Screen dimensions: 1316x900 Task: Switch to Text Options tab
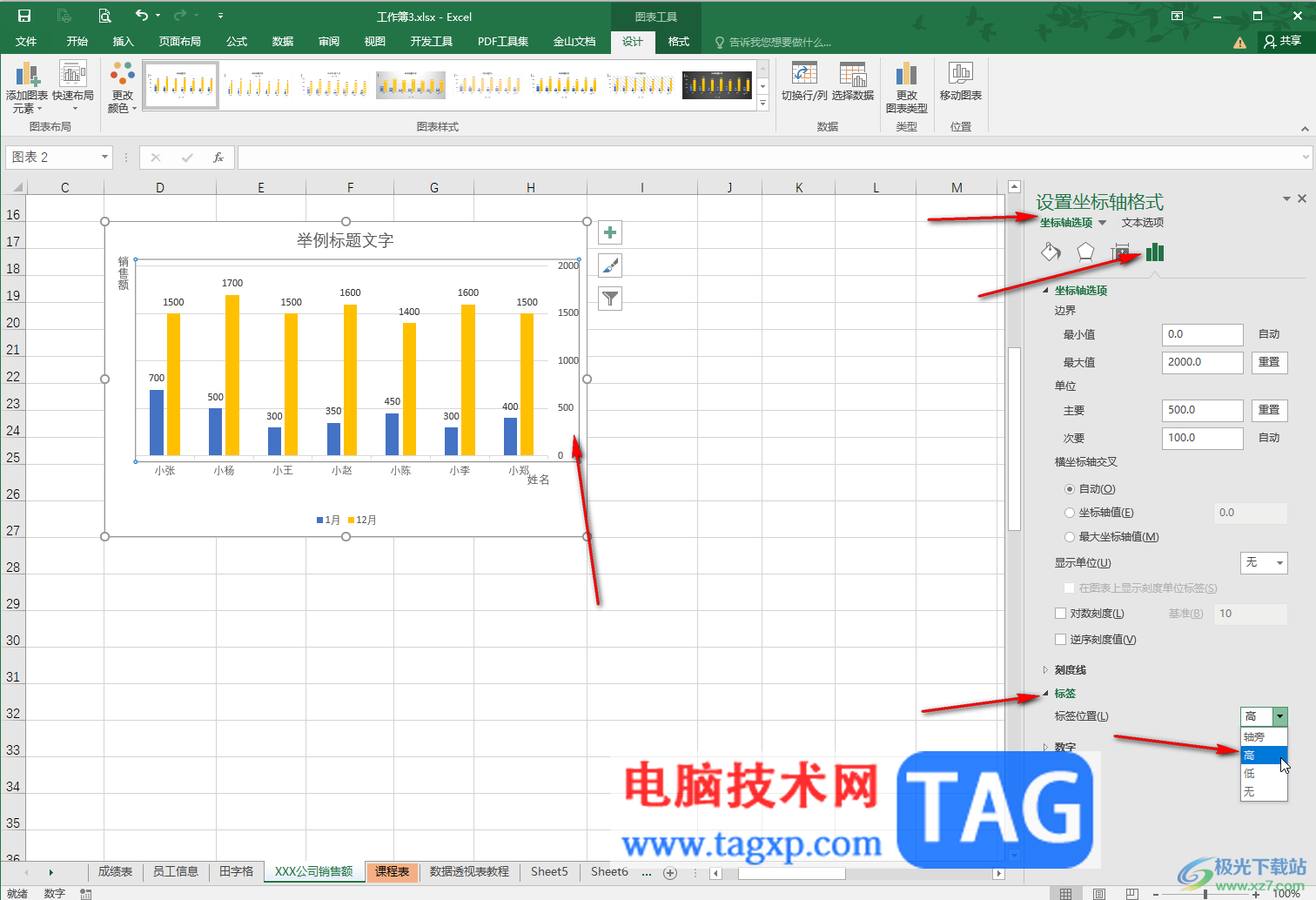click(x=1143, y=223)
